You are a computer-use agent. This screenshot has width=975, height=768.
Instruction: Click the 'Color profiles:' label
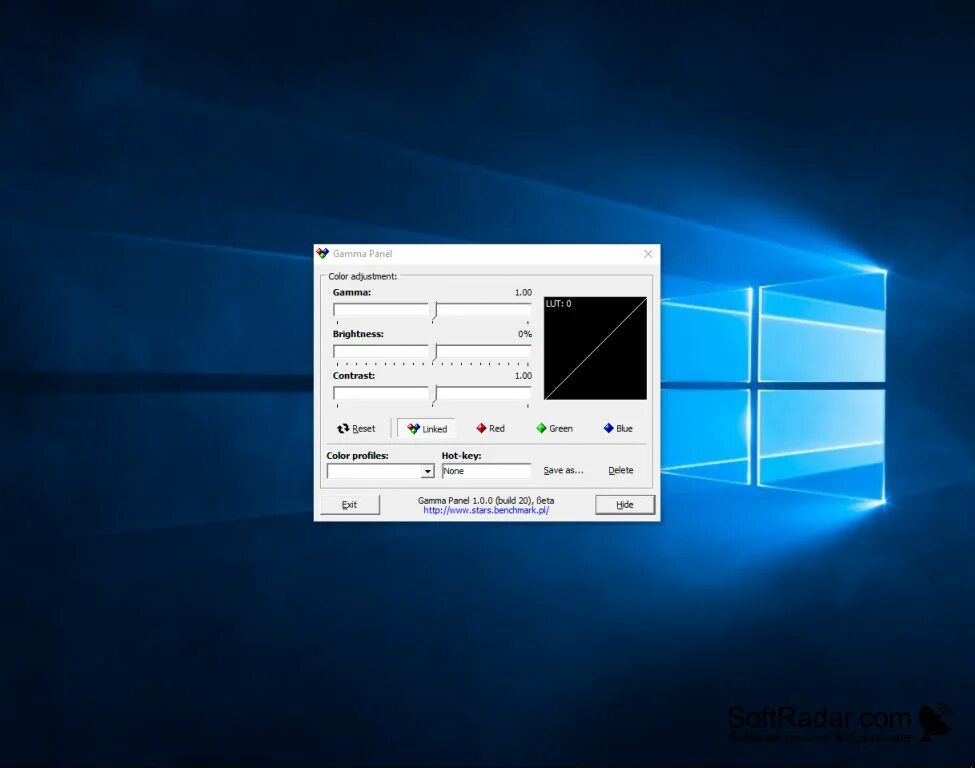[358, 456]
